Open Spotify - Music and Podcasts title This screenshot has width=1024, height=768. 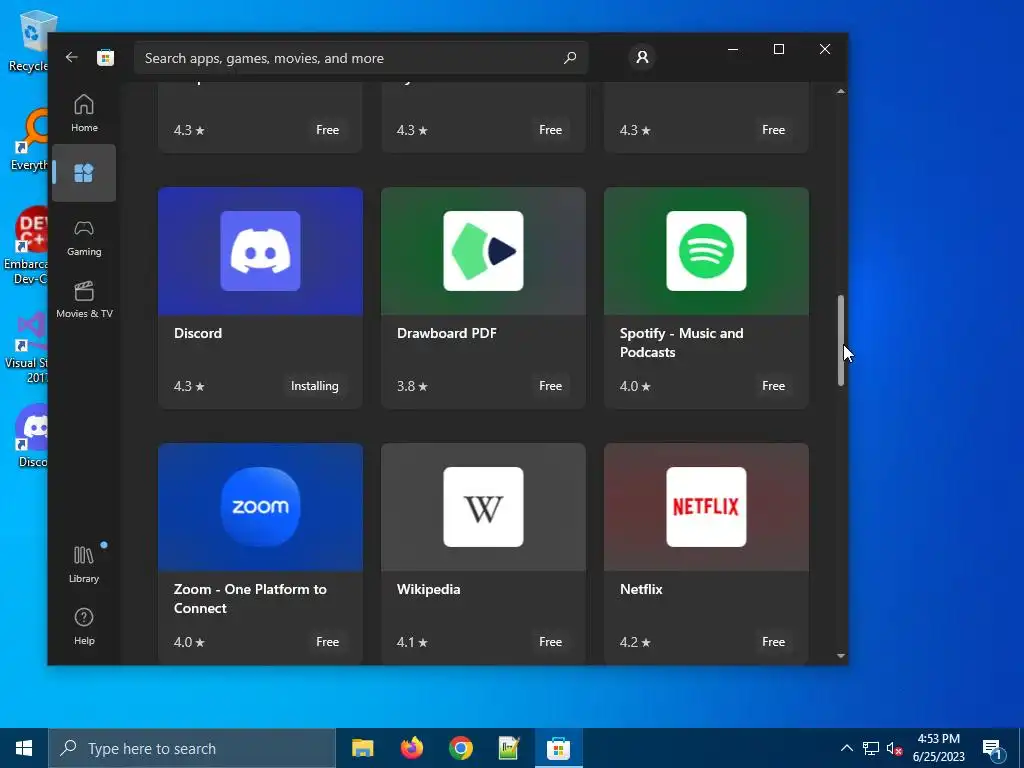(681, 342)
